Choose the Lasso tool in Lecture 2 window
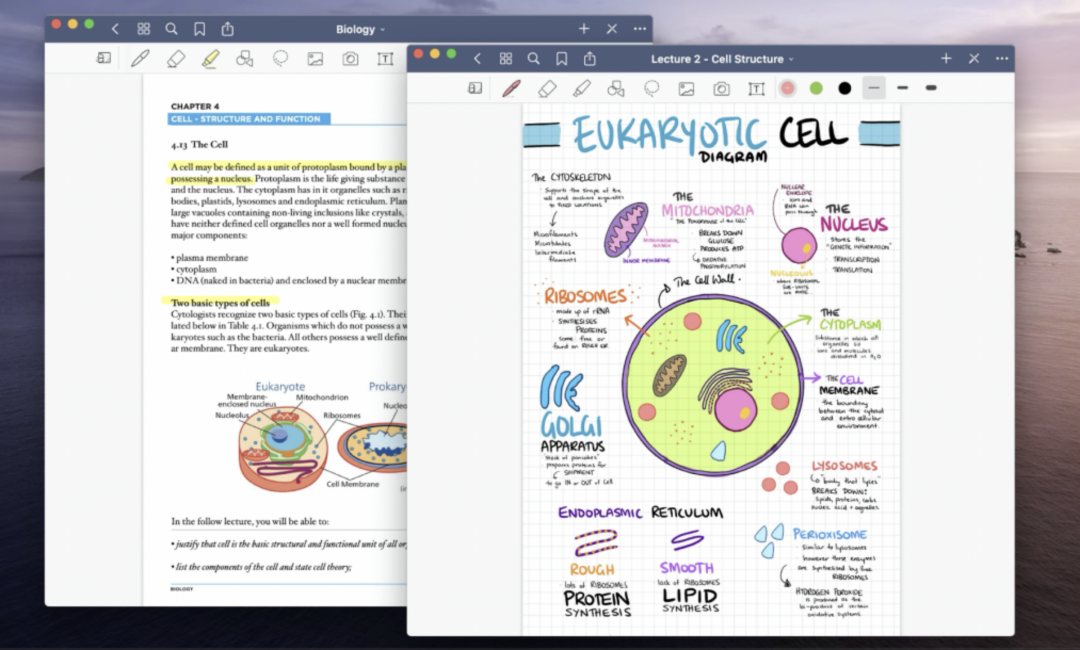The height and width of the screenshot is (650, 1080). pyautogui.click(x=652, y=88)
